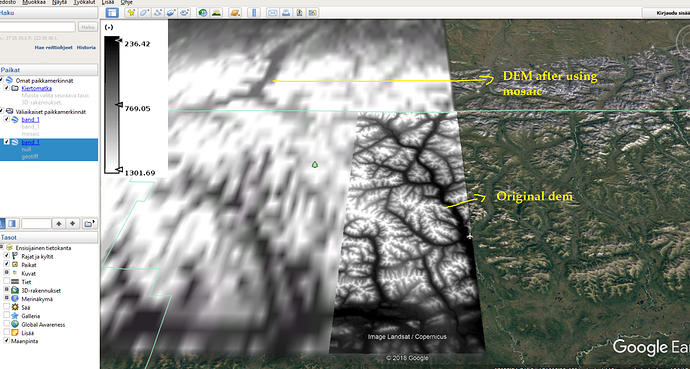Select the add polygon tool
This screenshot has height=369, width=690.
pyautogui.click(x=144, y=13)
